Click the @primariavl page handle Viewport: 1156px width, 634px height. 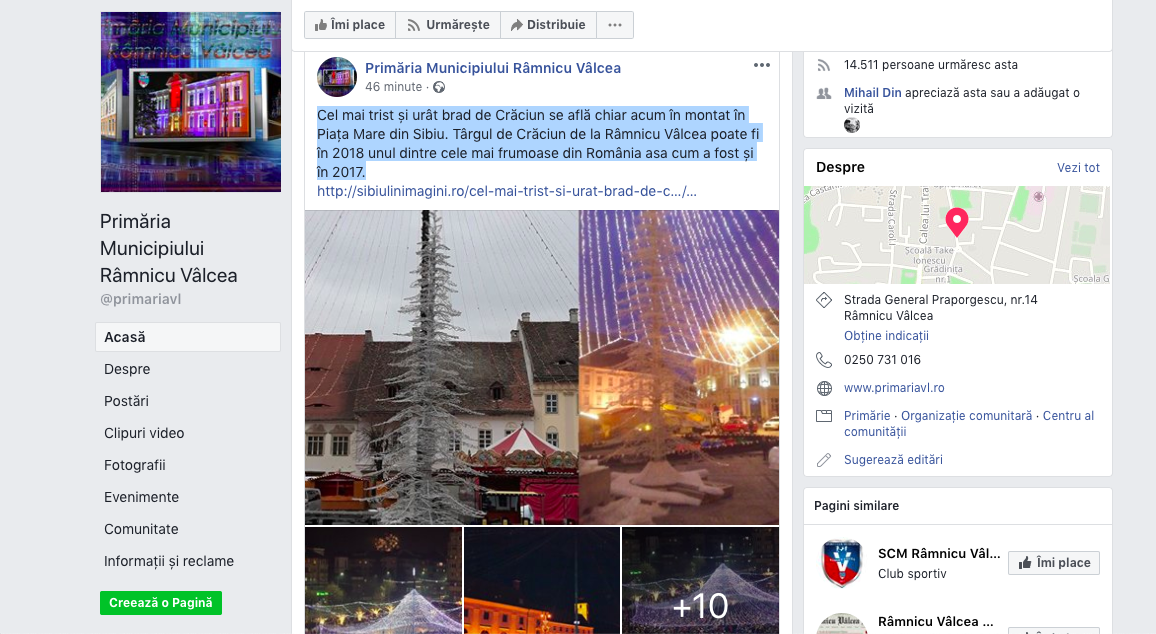[x=140, y=299]
